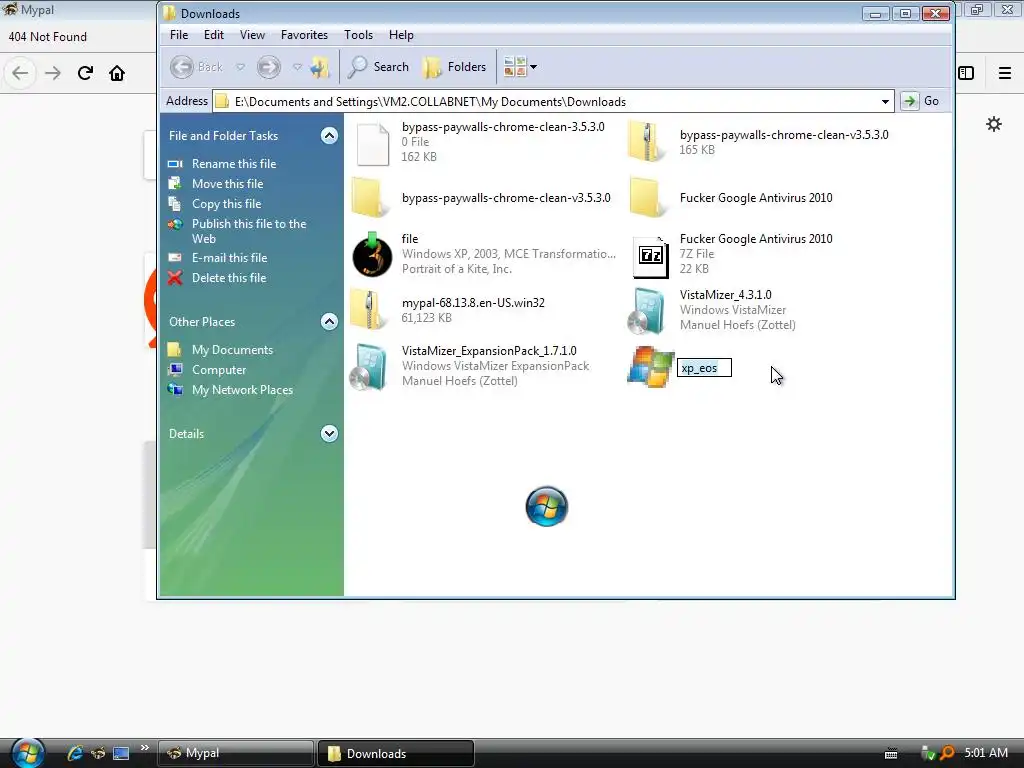
Task: Click E-mail this file link
Action: 229,258
